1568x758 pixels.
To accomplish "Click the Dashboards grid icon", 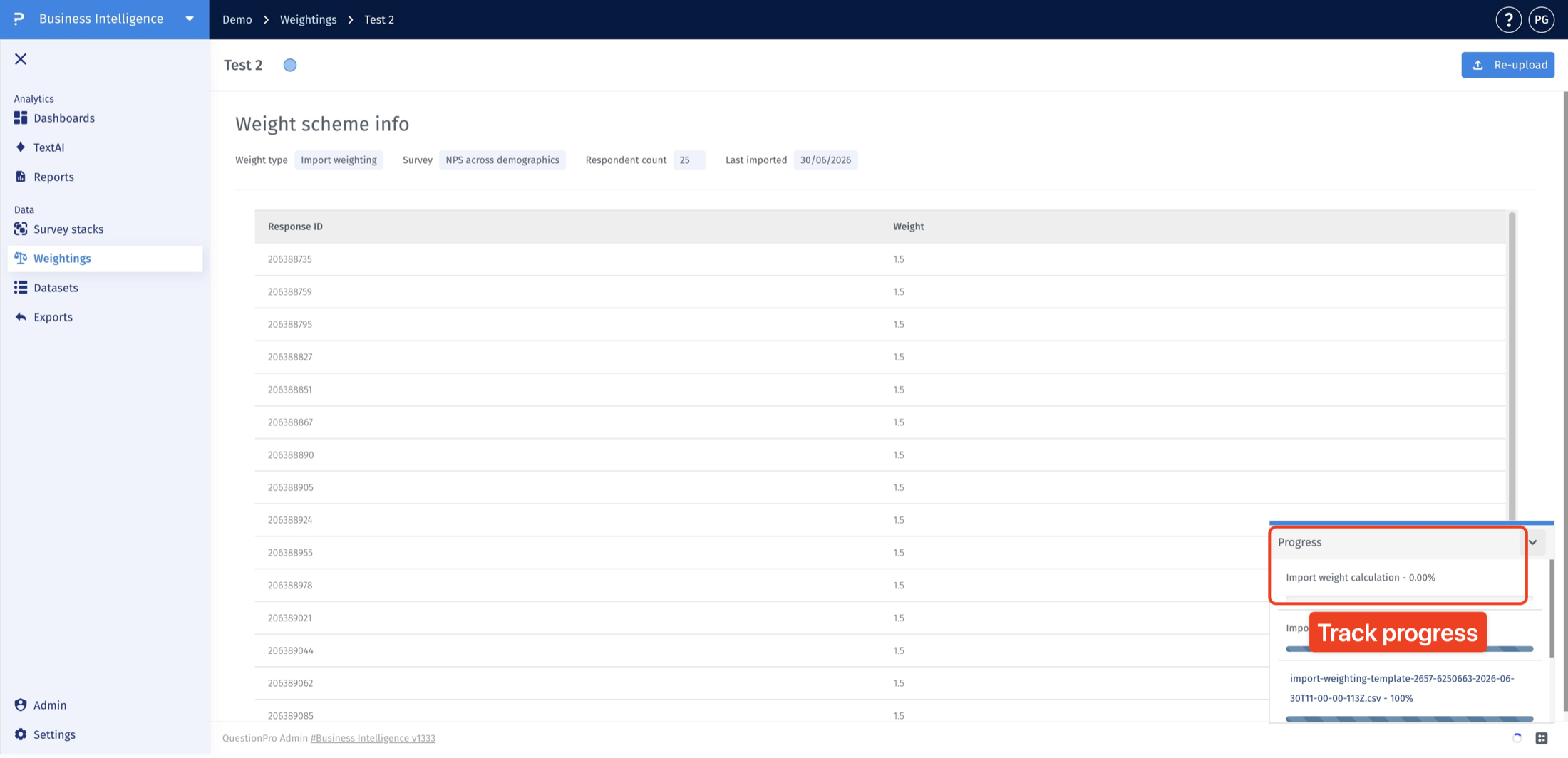I will [x=21, y=118].
